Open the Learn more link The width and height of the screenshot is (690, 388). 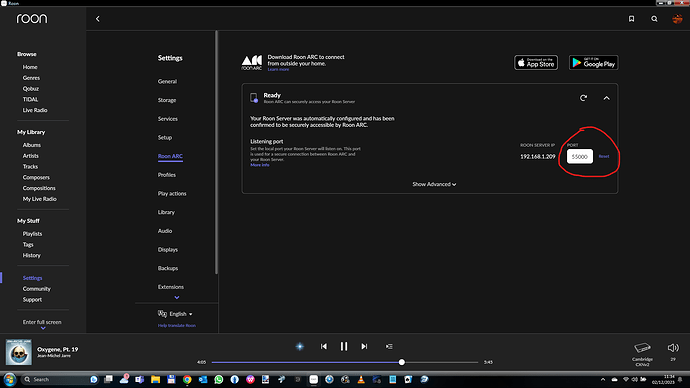click(x=278, y=70)
